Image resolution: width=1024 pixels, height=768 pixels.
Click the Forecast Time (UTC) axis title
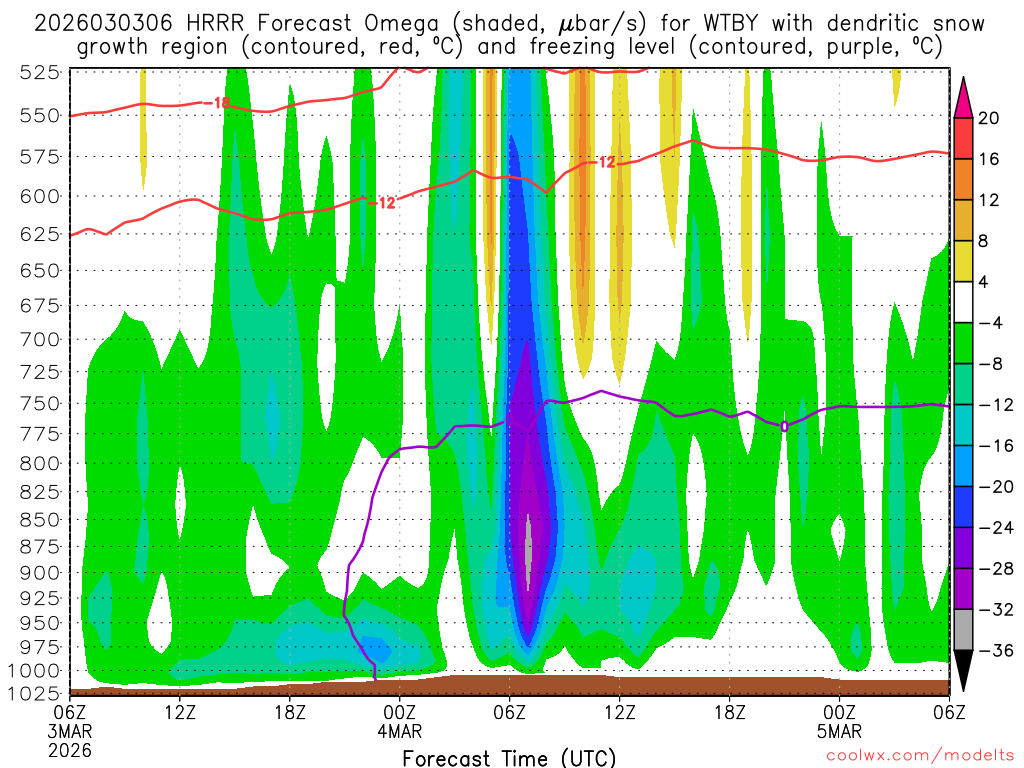coord(509,757)
